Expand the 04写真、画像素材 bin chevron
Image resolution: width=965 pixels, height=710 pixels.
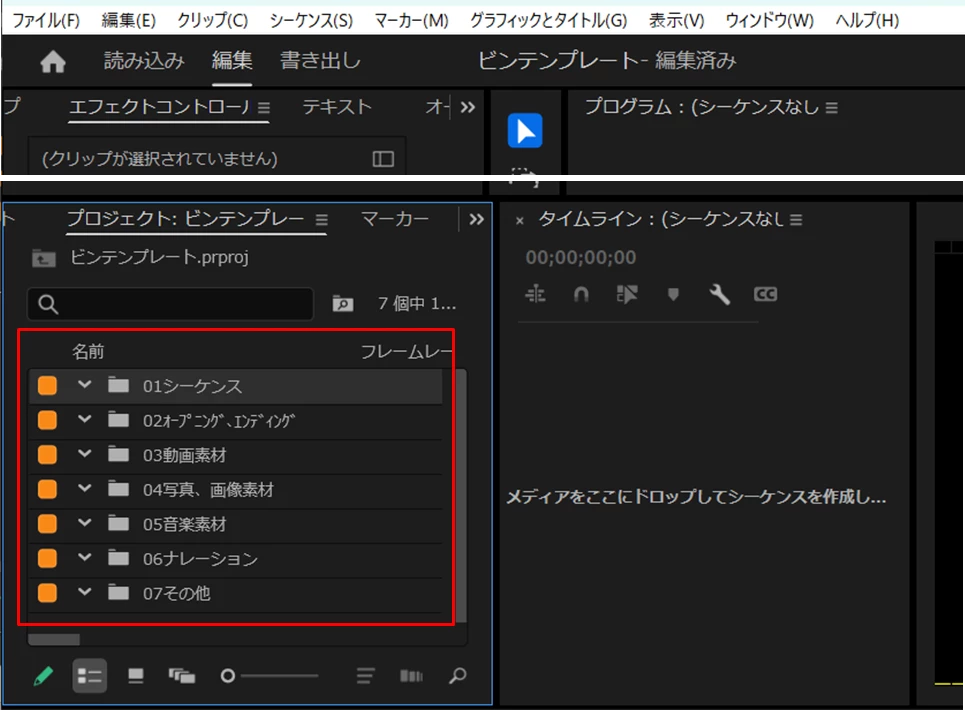pyautogui.click(x=85, y=488)
